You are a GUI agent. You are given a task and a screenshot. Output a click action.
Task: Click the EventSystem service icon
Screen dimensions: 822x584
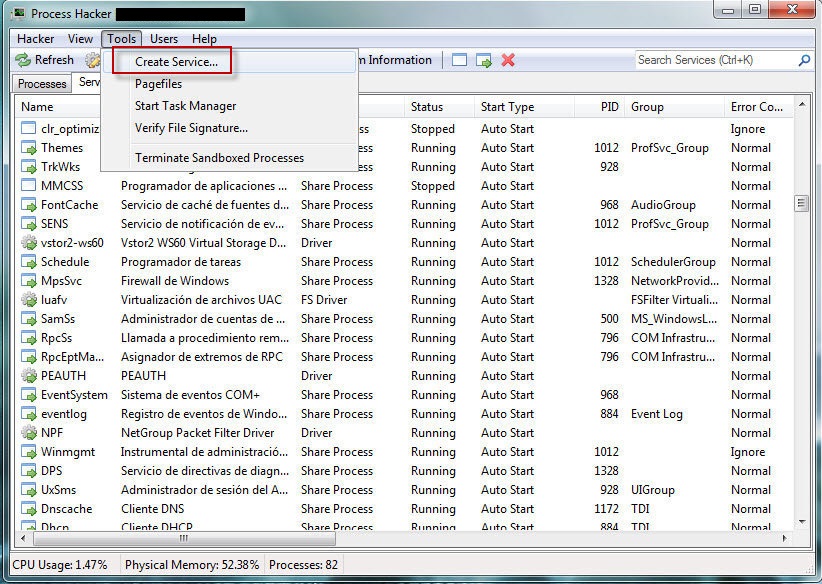coord(28,395)
